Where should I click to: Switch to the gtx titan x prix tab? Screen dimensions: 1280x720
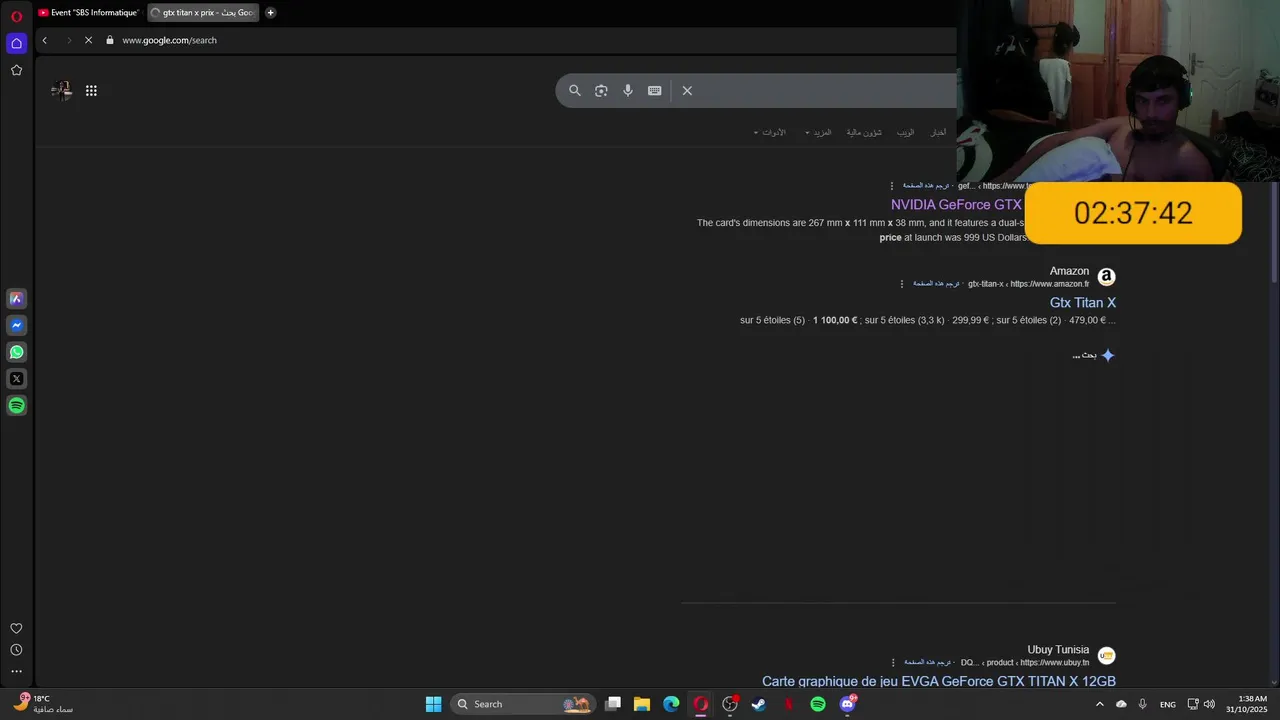[x=203, y=13]
